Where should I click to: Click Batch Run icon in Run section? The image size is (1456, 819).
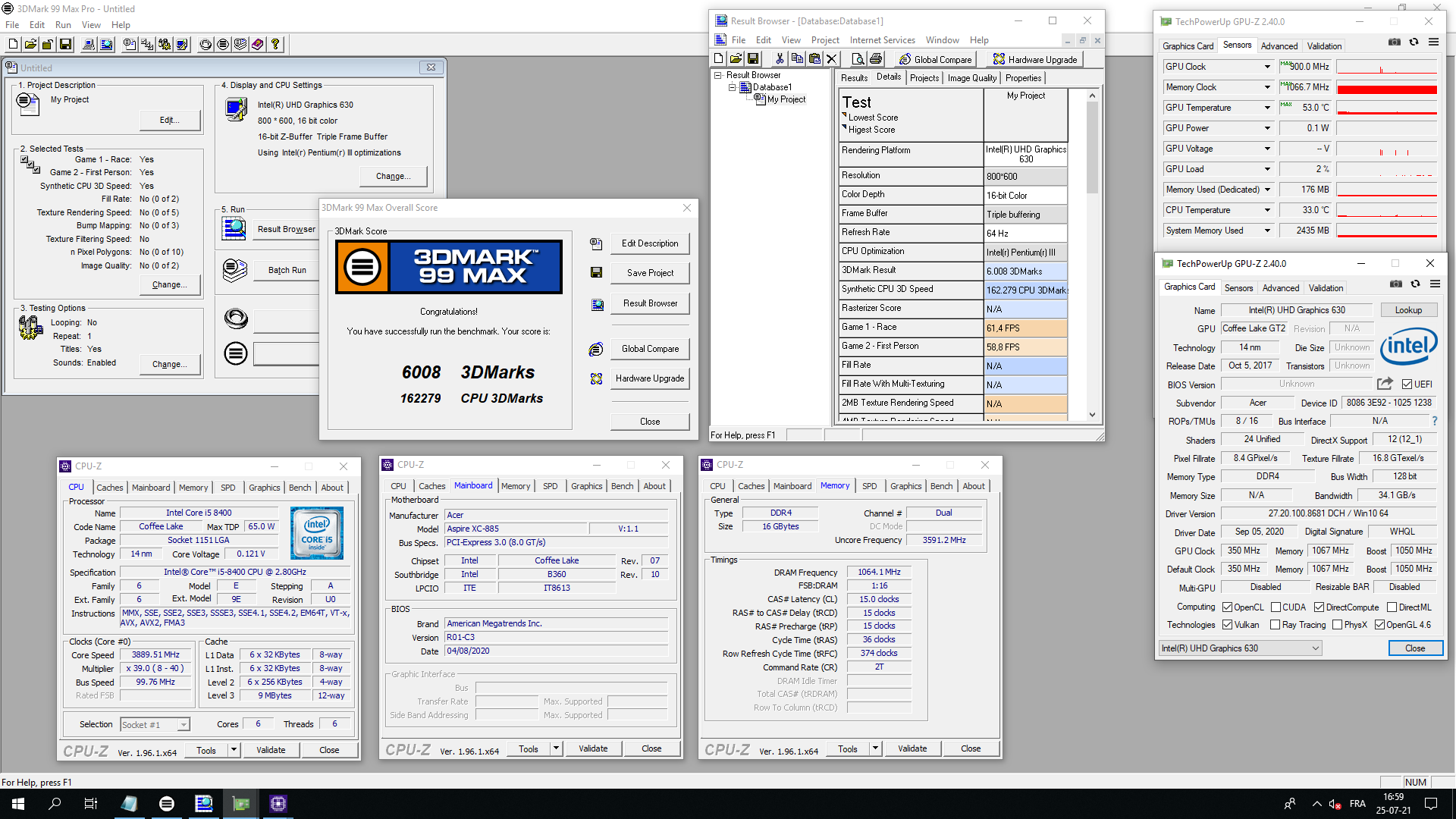pyautogui.click(x=235, y=270)
